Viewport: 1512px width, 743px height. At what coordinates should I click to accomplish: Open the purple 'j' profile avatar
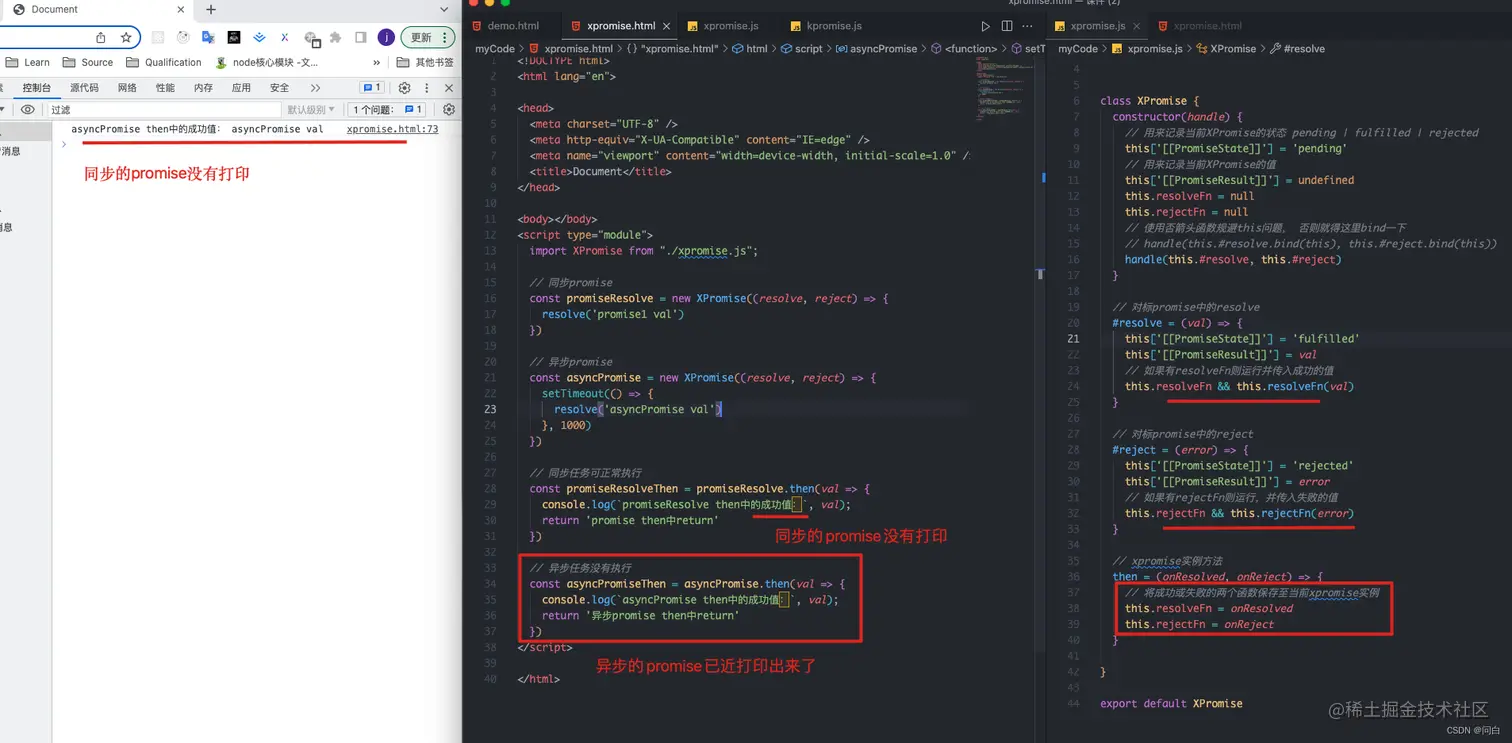pyautogui.click(x=386, y=37)
